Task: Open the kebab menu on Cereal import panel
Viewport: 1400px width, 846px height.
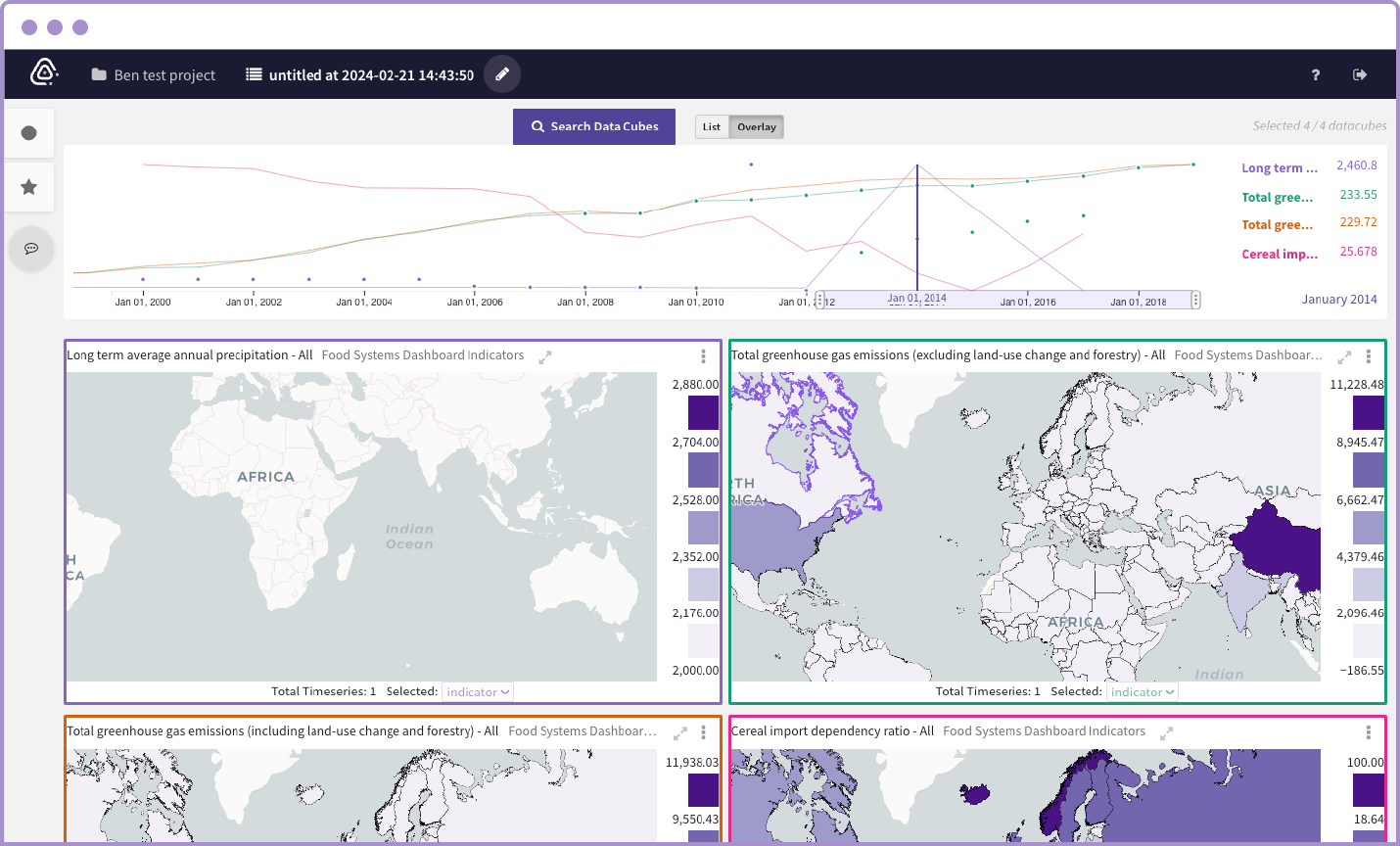Action: tap(1368, 731)
